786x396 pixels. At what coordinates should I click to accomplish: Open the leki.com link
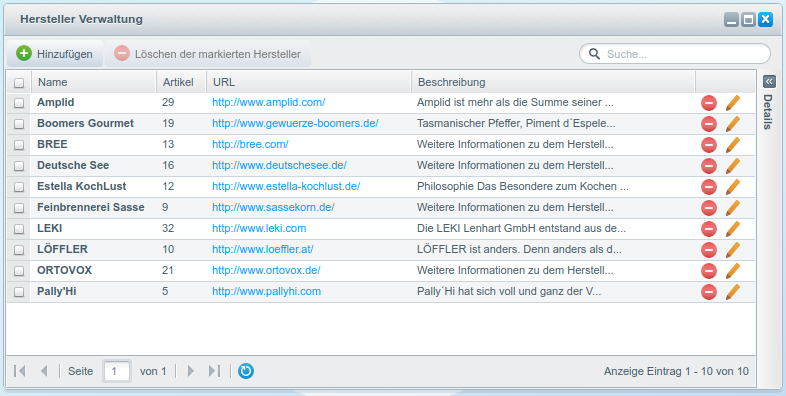click(259, 229)
